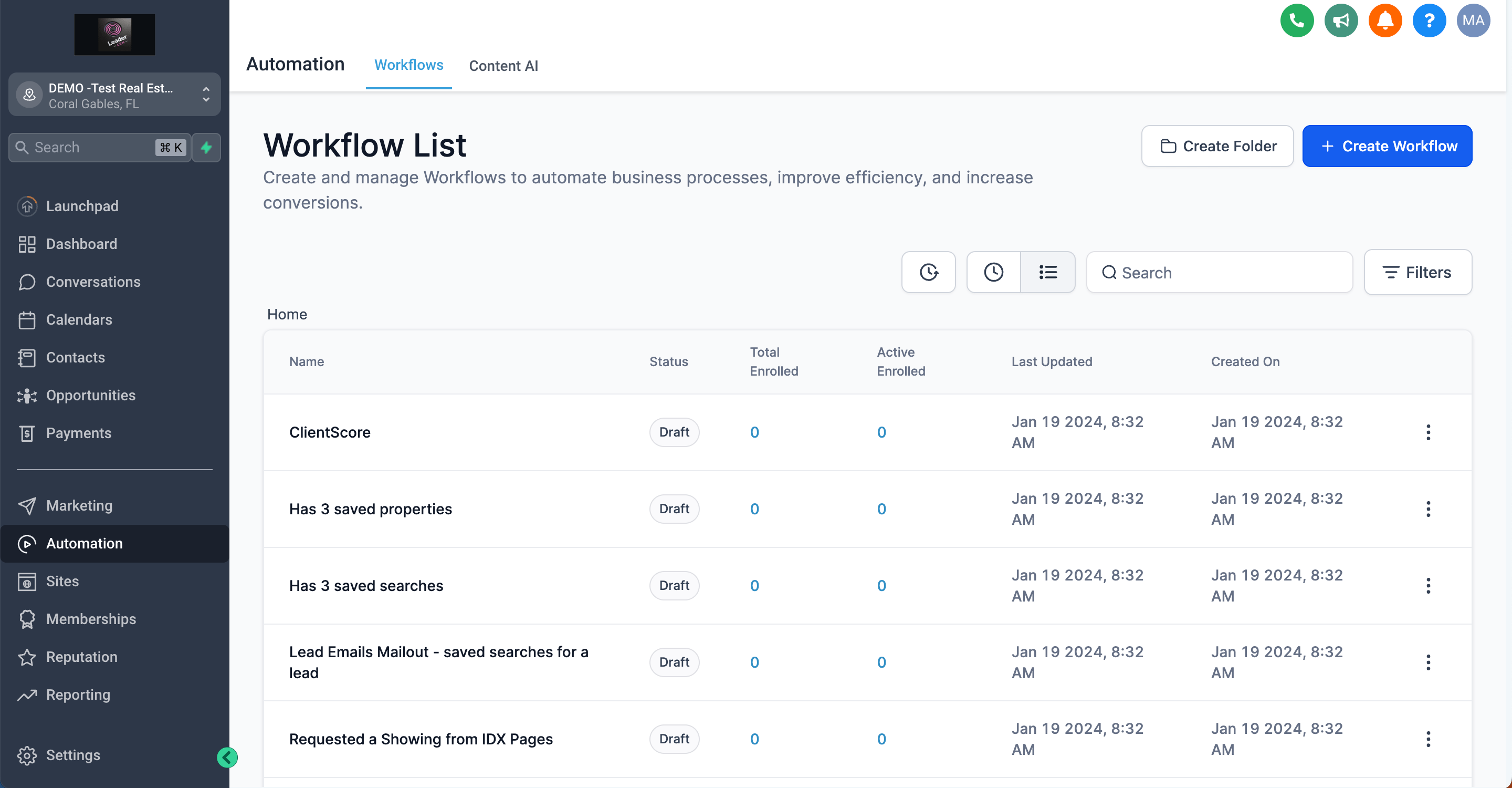The image size is (1512, 788).
Task: Open Opportunities in the sidebar
Action: (x=90, y=395)
